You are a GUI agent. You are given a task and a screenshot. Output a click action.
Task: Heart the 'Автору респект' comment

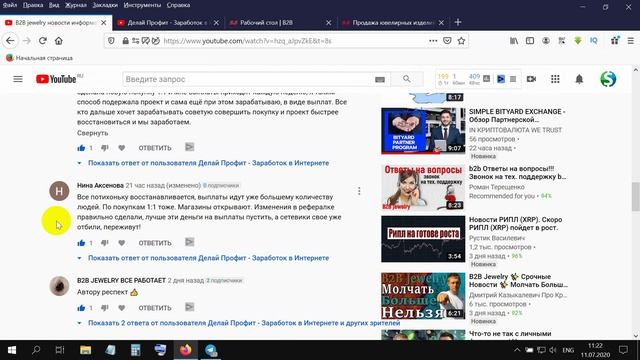coord(122,308)
